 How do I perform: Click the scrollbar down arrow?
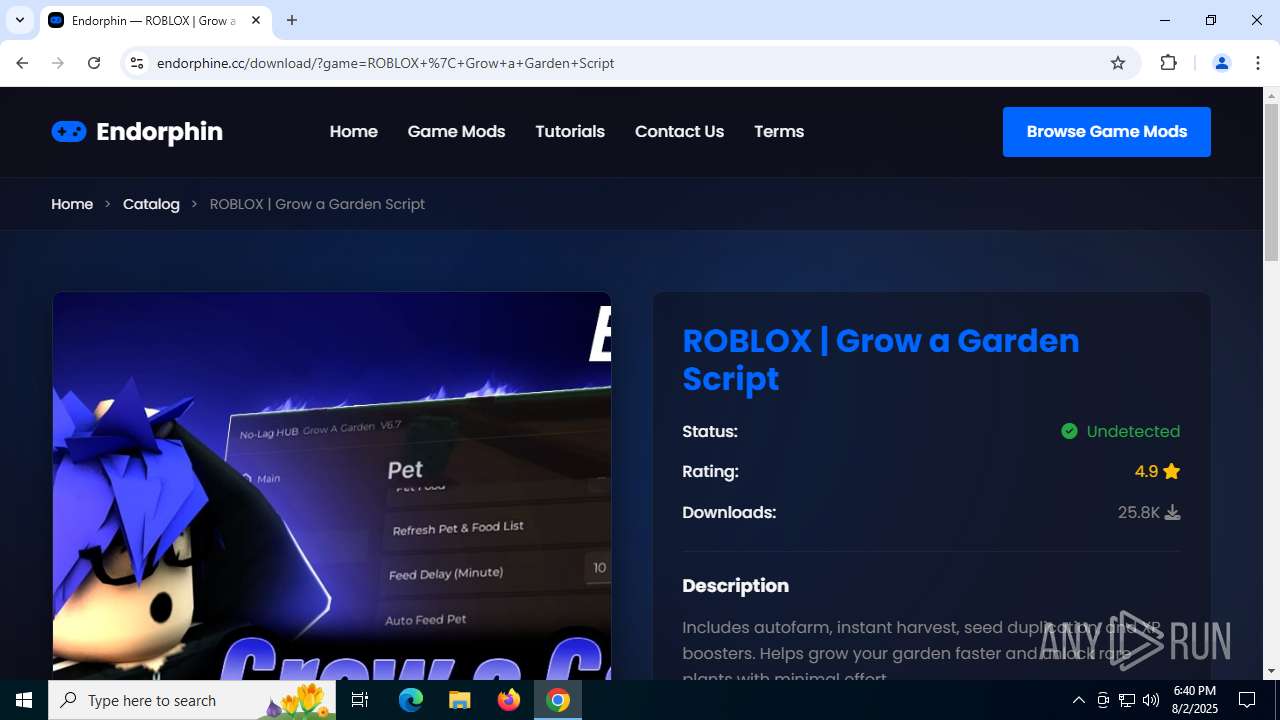1271,671
